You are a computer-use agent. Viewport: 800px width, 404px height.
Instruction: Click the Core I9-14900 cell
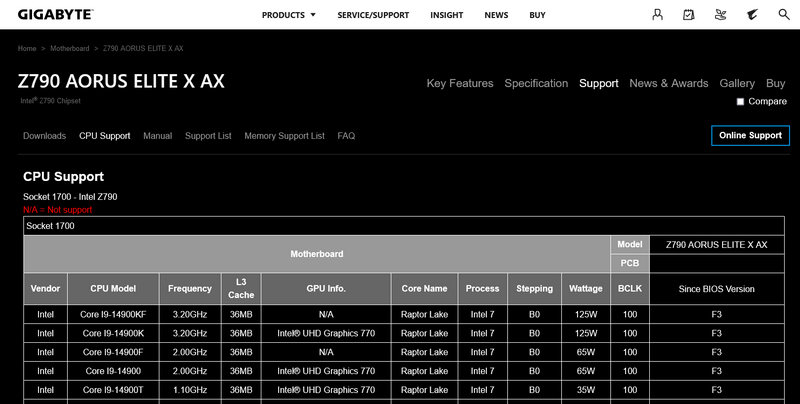pyautogui.click(x=113, y=371)
